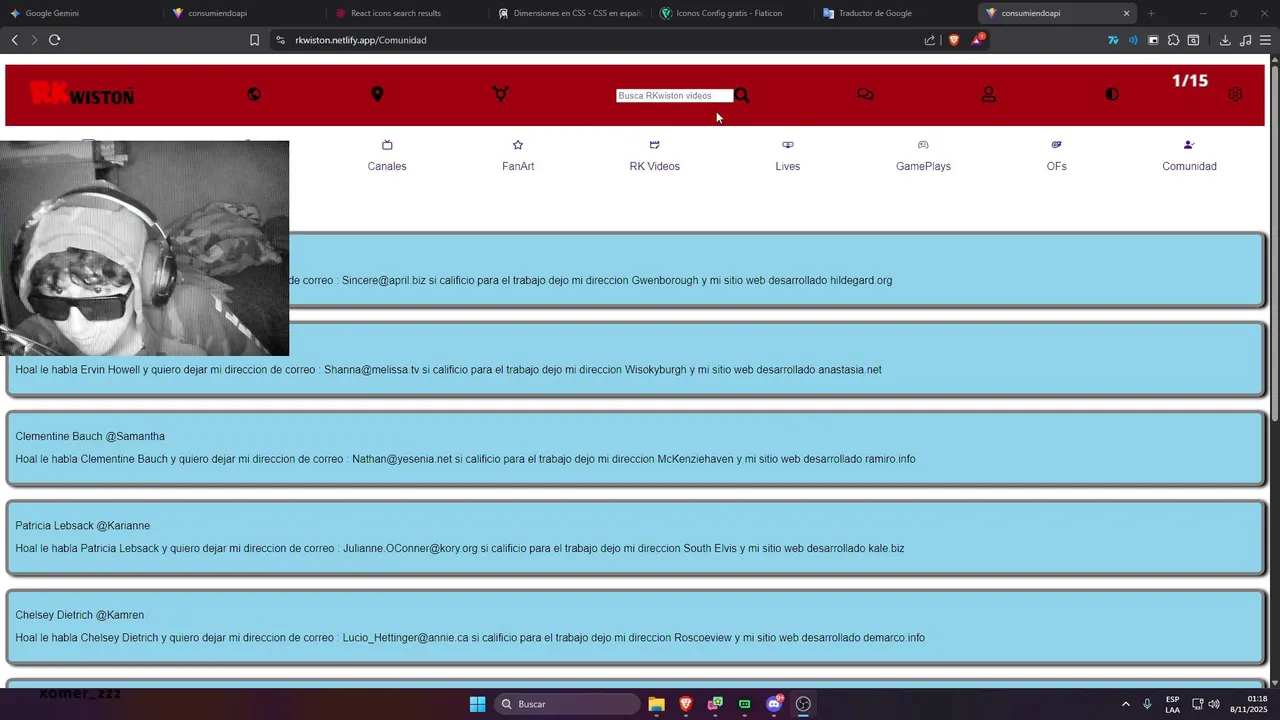The height and width of the screenshot is (720, 1280).
Task: Open the settings gear in the red header
Action: click(x=1235, y=94)
